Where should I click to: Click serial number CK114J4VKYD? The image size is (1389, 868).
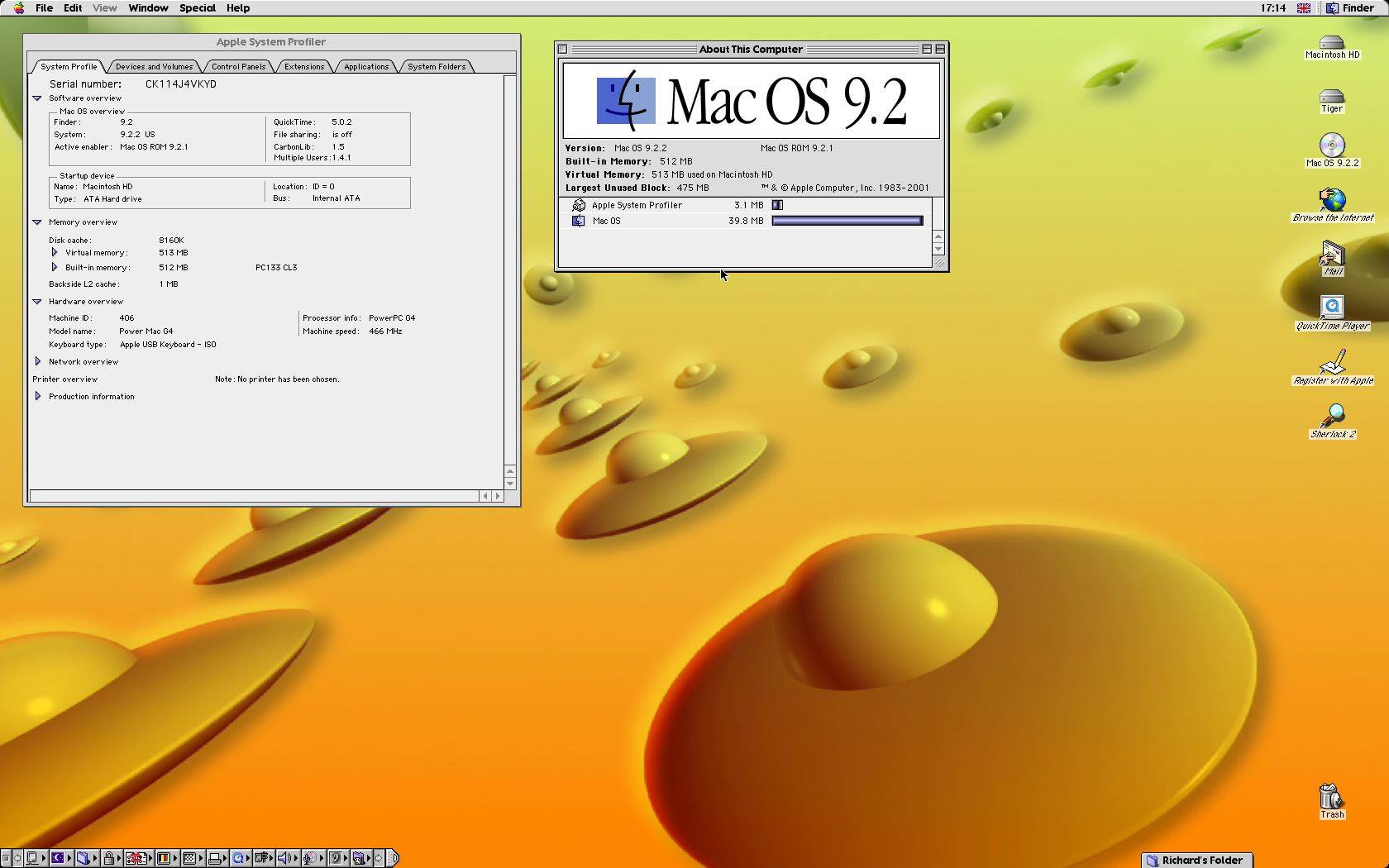(x=181, y=84)
